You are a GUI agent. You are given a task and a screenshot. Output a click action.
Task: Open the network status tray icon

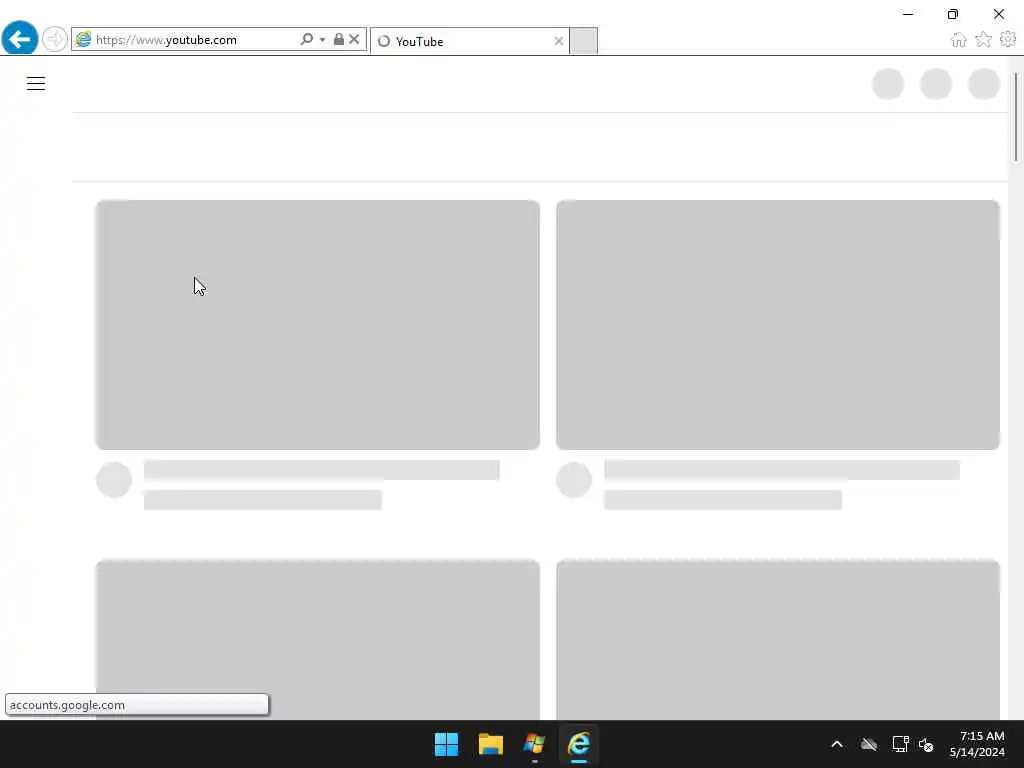[901, 744]
